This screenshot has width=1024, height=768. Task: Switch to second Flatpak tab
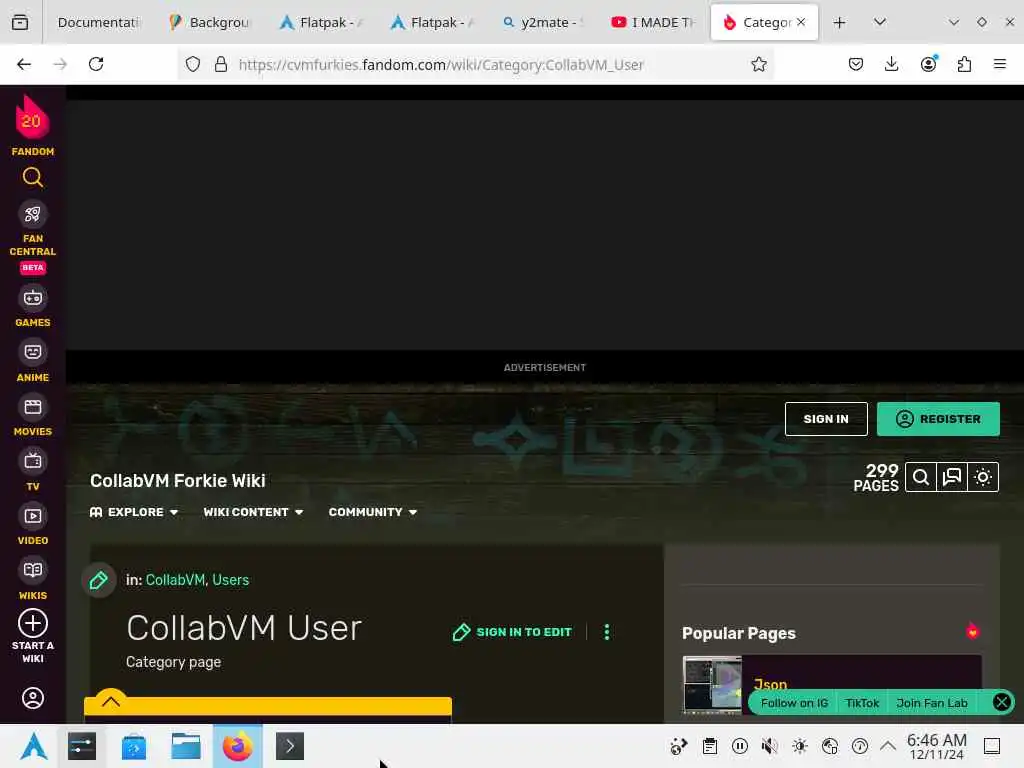tap(432, 22)
